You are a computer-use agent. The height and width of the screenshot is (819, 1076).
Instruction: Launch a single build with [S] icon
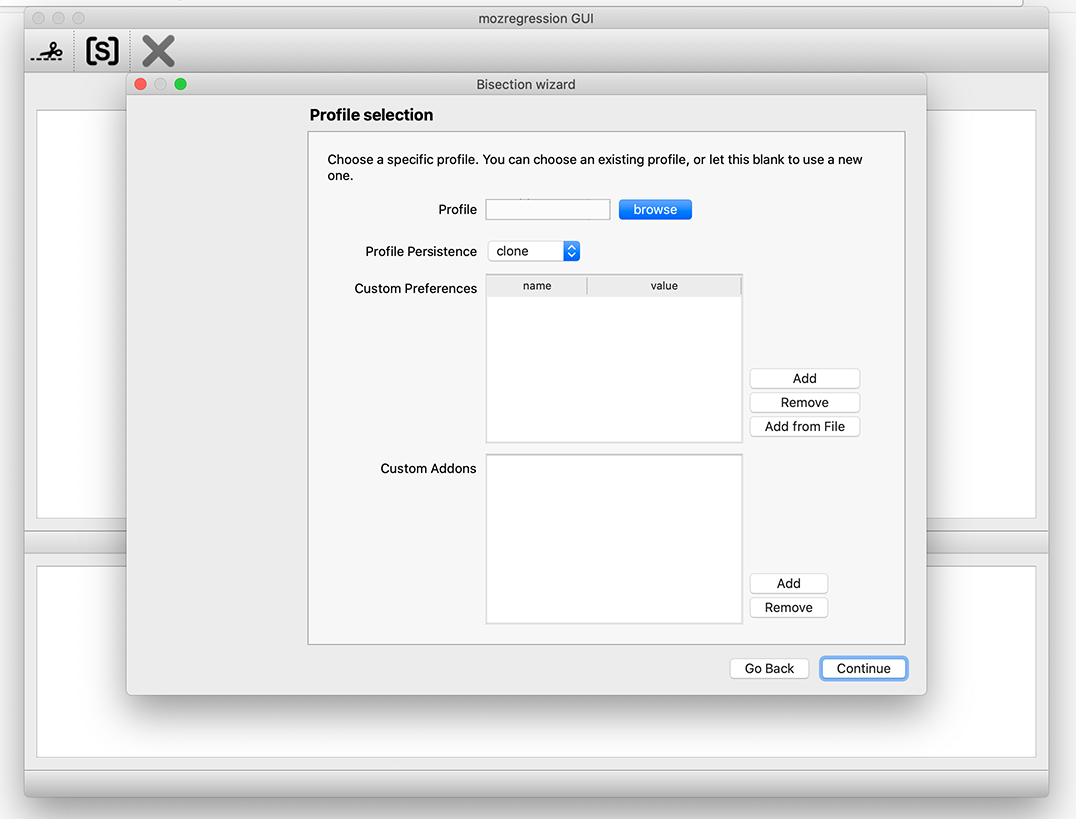(102, 51)
